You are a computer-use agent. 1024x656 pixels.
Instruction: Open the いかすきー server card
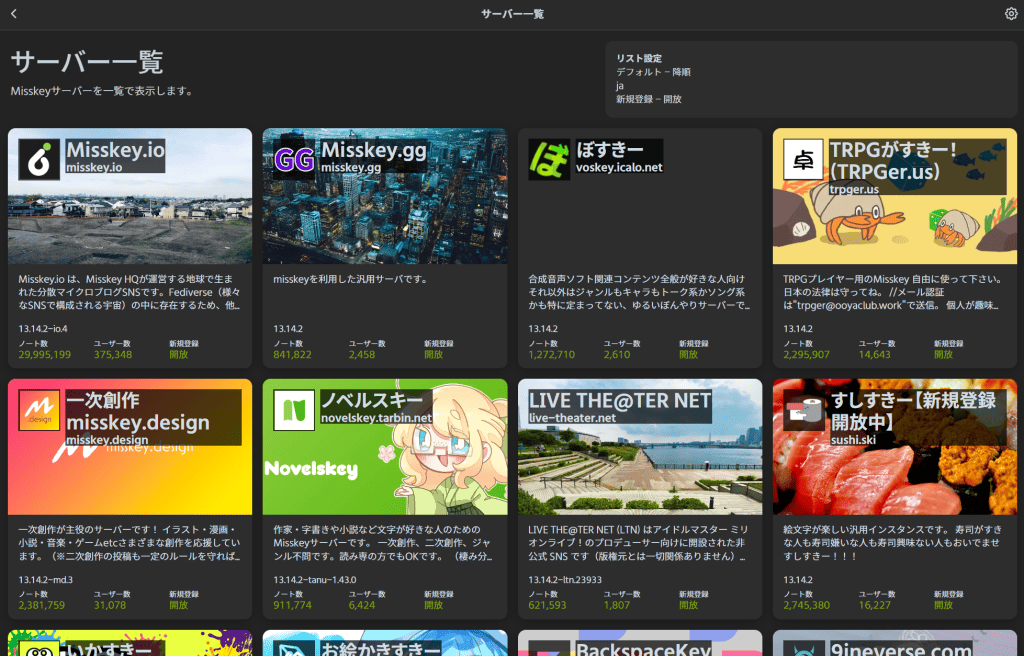click(x=130, y=643)
